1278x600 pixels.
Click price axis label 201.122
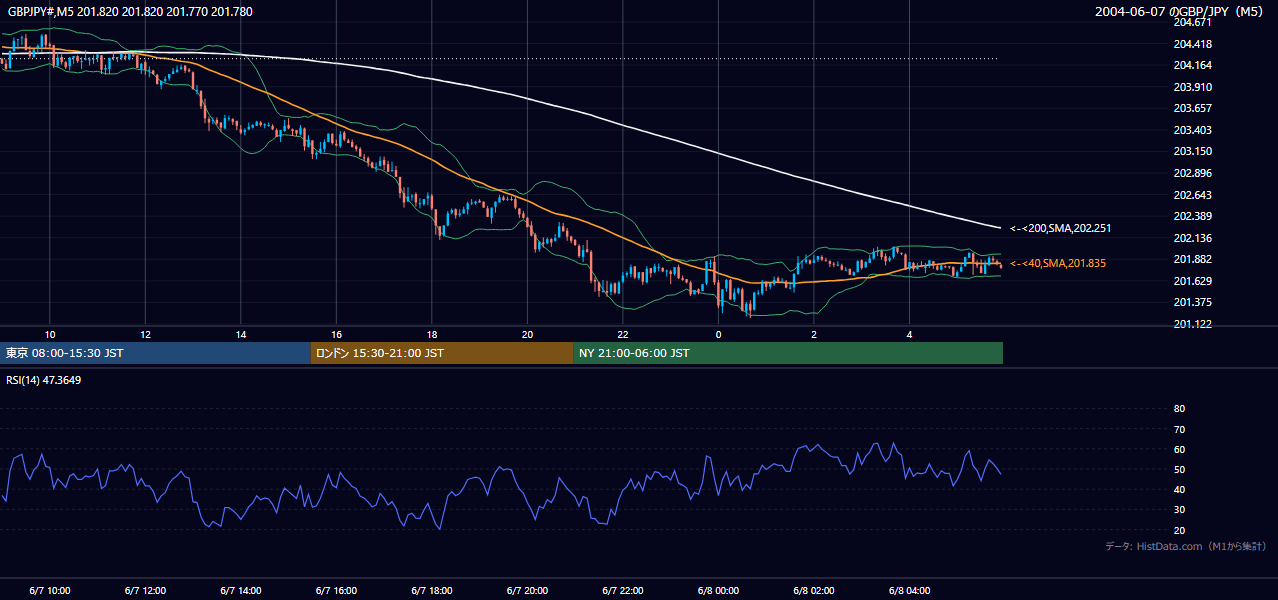pos(1192,324)
